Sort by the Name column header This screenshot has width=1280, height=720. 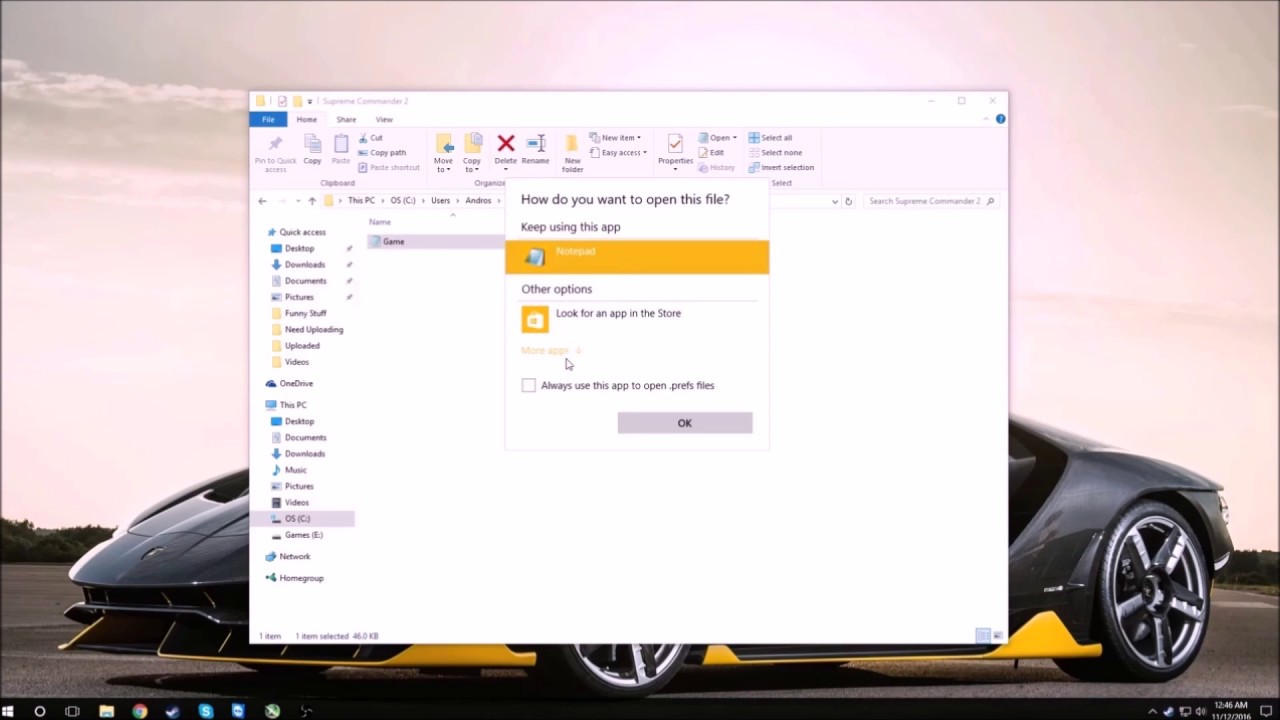380,222
